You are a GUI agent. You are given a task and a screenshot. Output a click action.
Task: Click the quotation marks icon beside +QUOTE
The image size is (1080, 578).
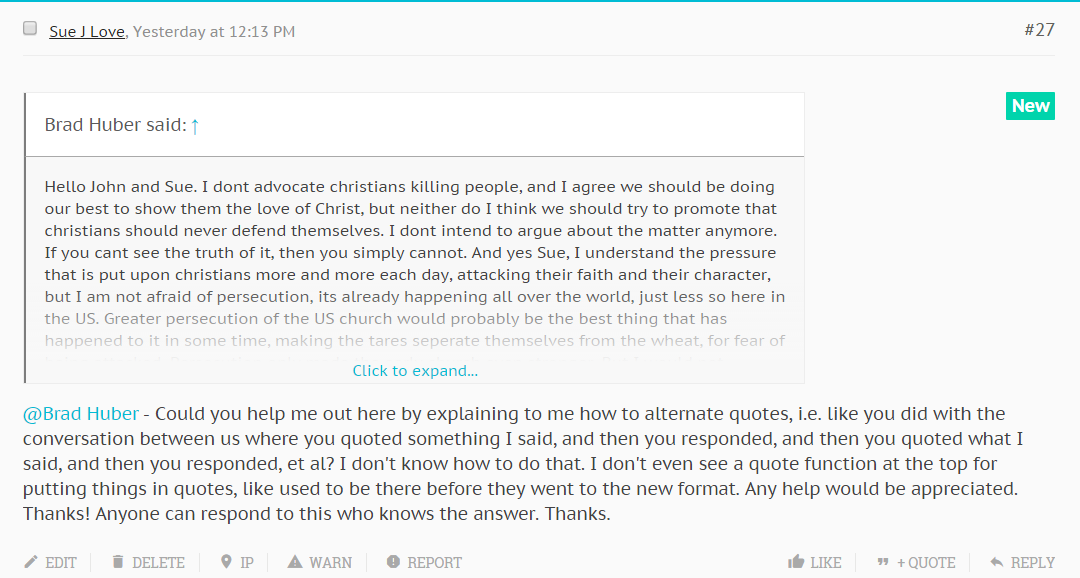pos(883,562)
